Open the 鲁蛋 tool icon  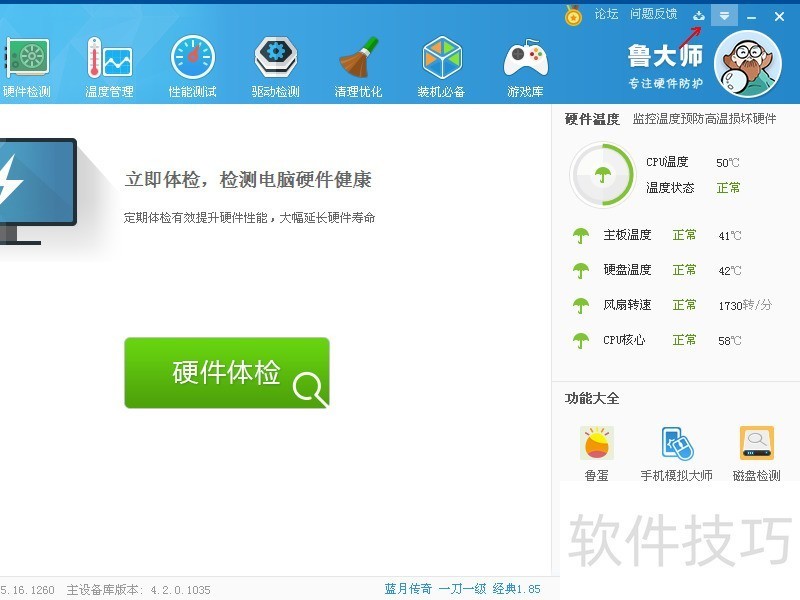596,454
